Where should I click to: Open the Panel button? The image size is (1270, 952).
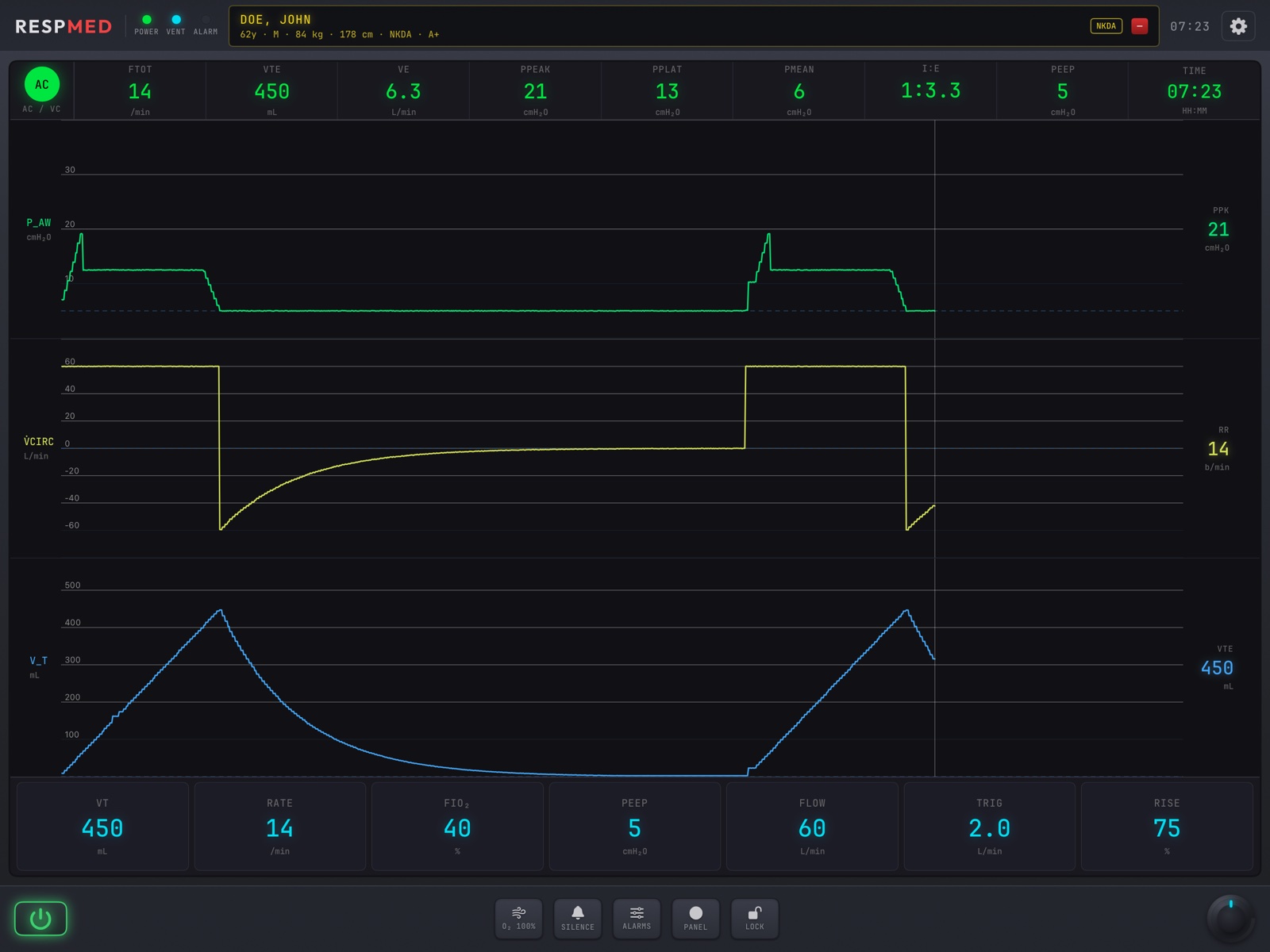[x=696, y=919]
